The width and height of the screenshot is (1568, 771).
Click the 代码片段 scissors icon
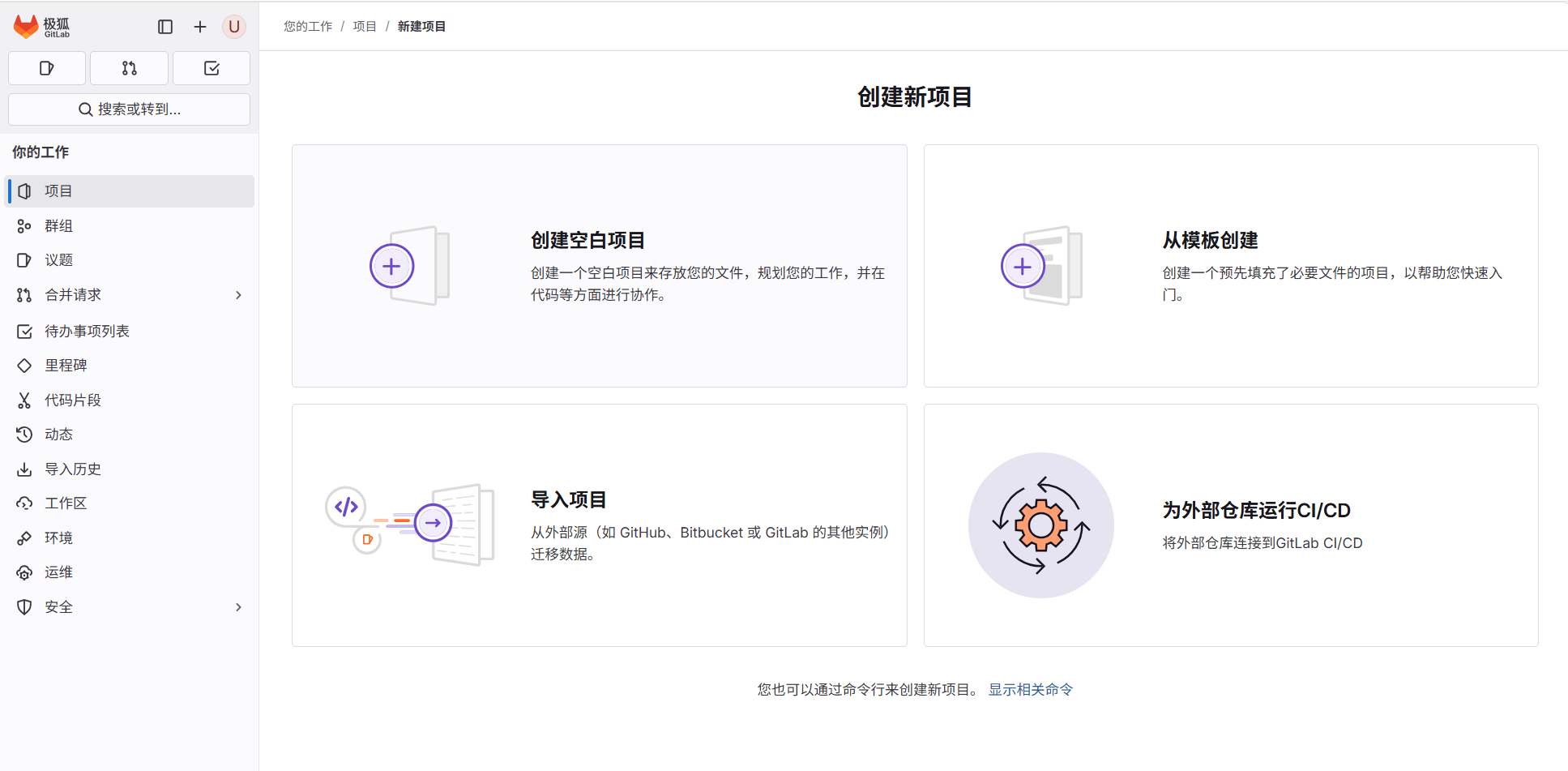[24, 400]
